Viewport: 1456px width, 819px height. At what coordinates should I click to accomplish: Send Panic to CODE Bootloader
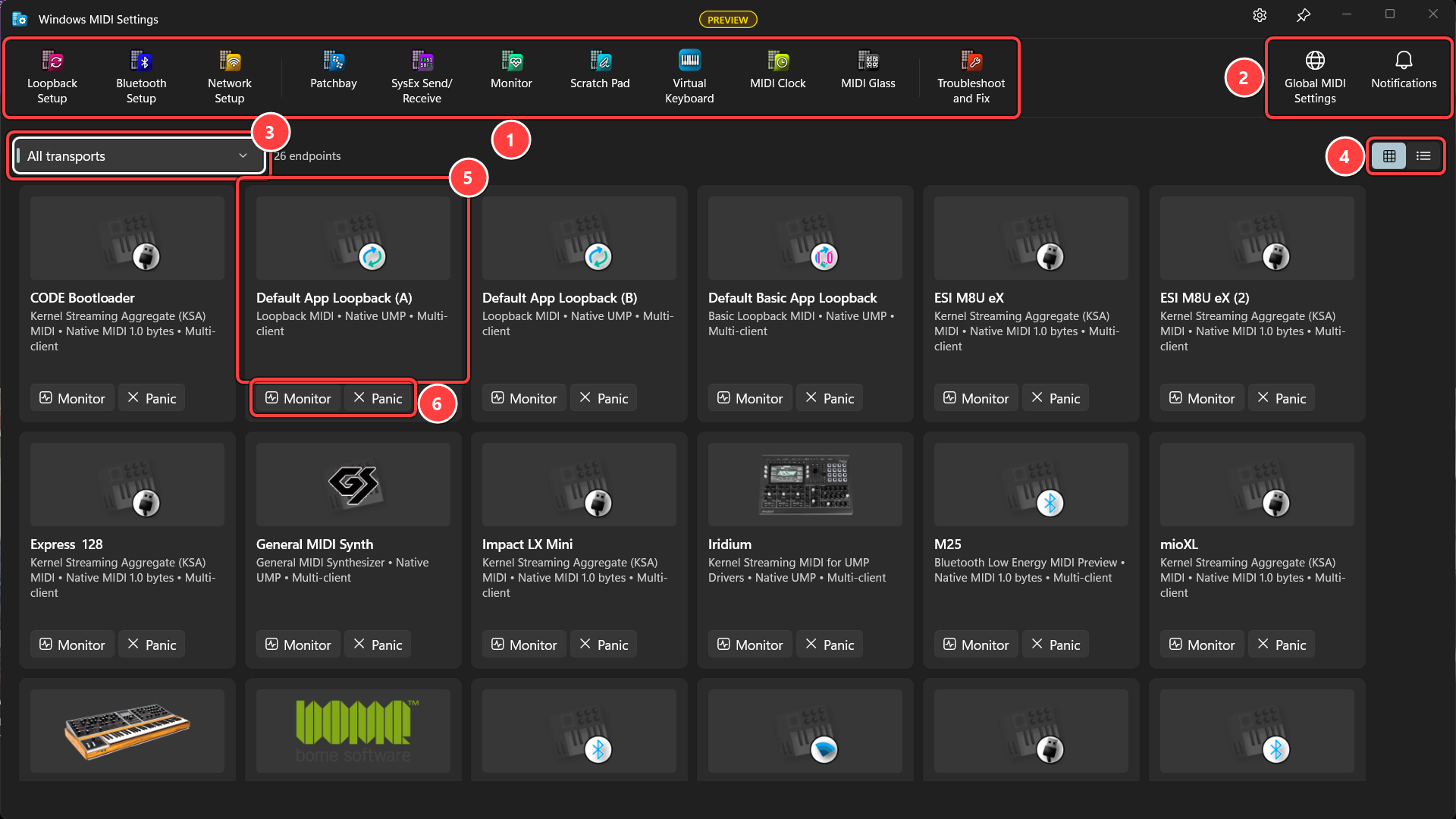[x=152, y=398]
